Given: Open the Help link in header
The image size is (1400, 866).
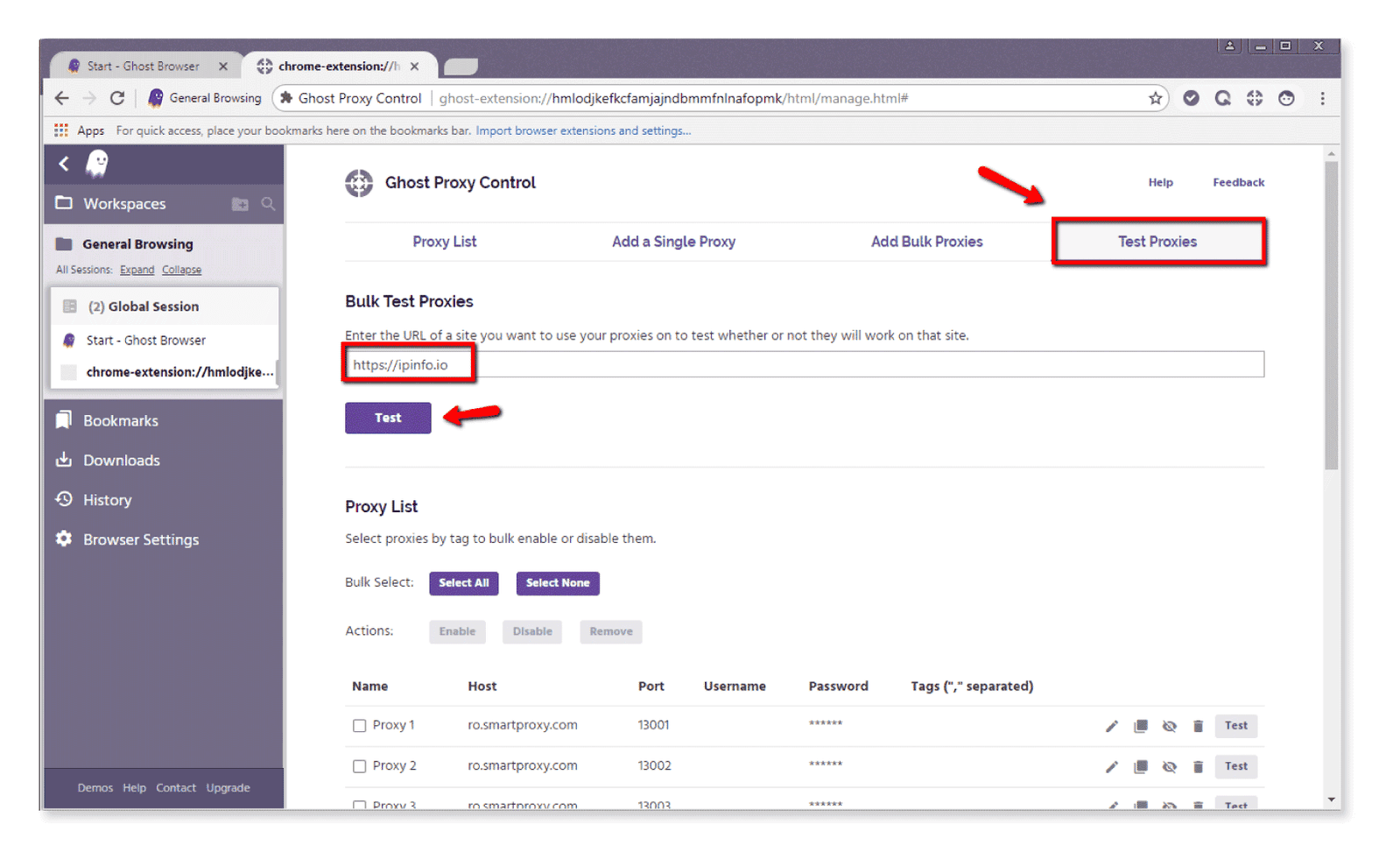Looking at the screenshot, I should tap(1160, 182).
